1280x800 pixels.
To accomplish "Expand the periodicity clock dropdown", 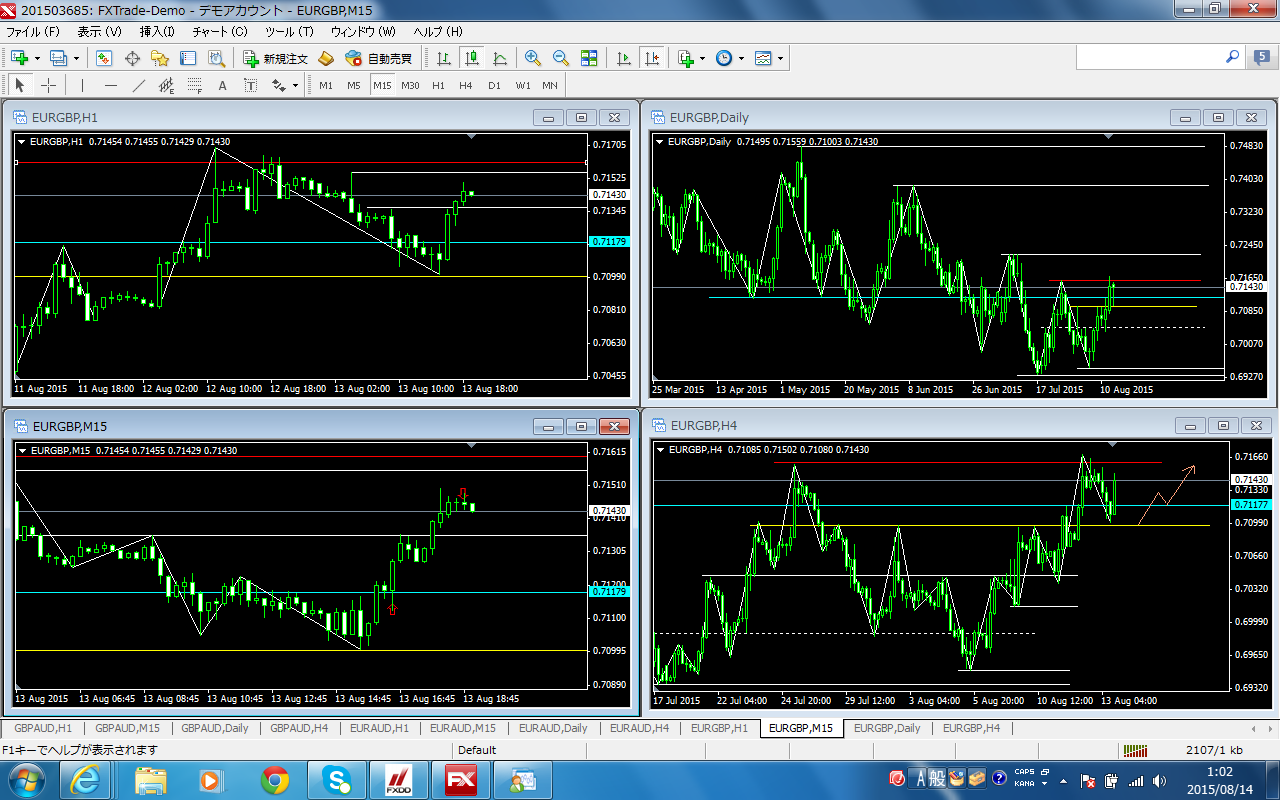I will (741, 58).
